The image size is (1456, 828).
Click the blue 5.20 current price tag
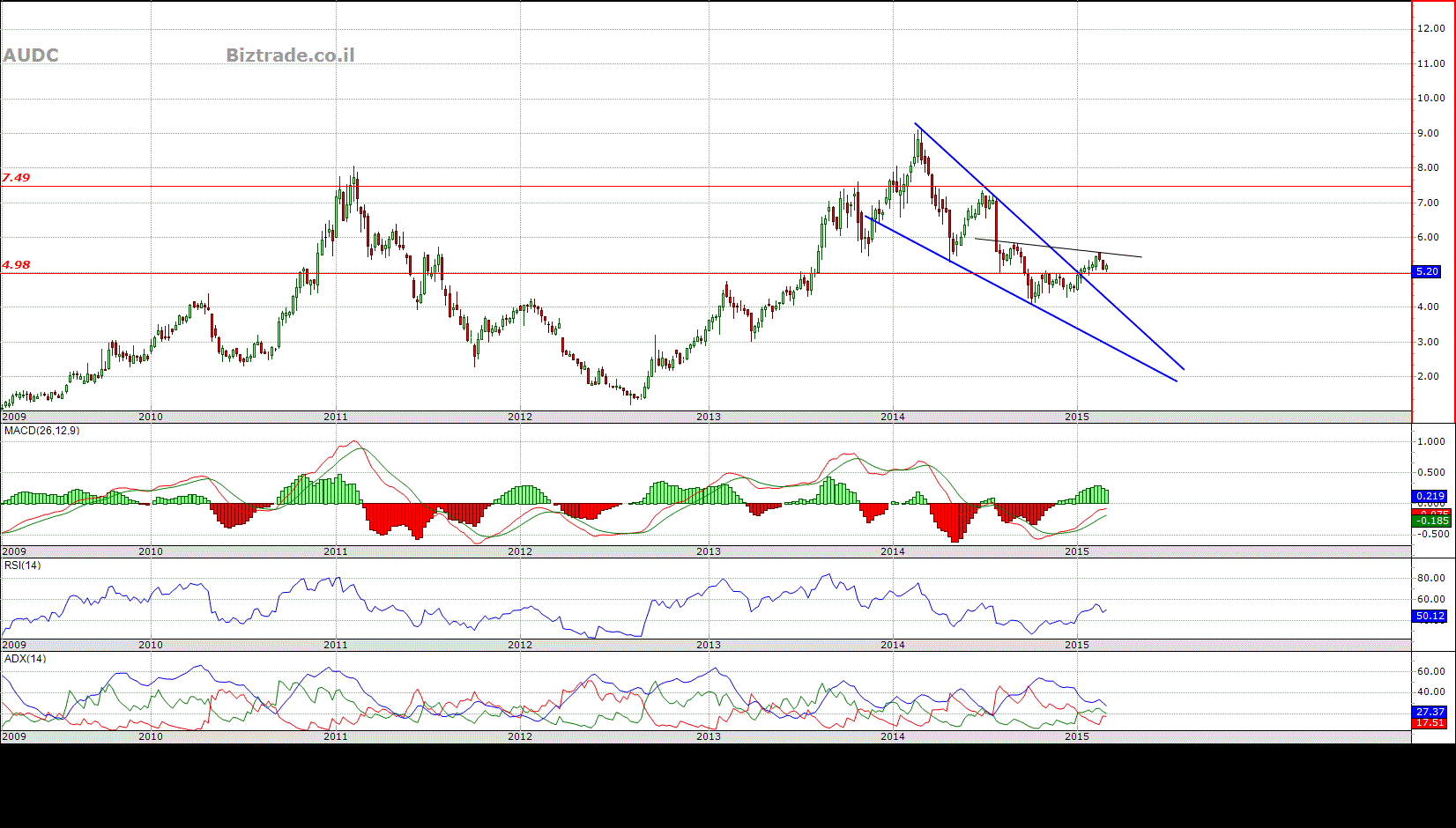coord(1427,271)
